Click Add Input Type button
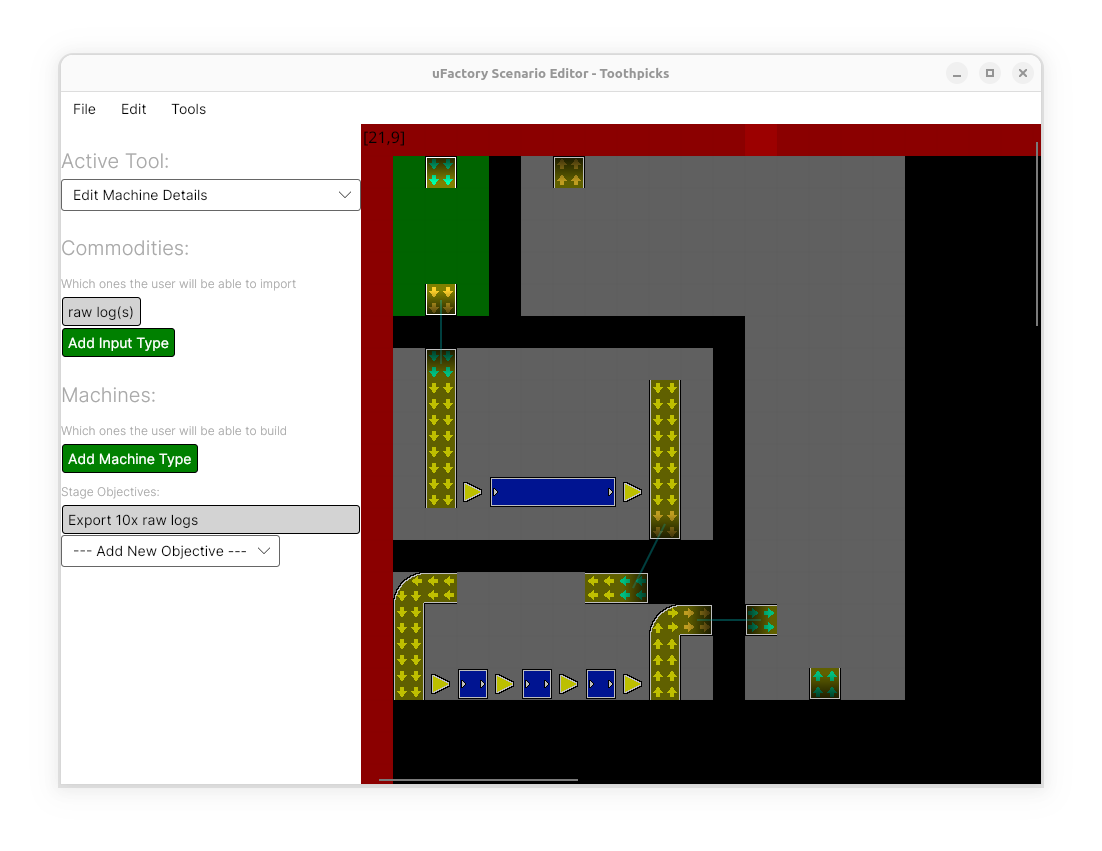This screenshot has width=1102, height=851. click(118, 343)
